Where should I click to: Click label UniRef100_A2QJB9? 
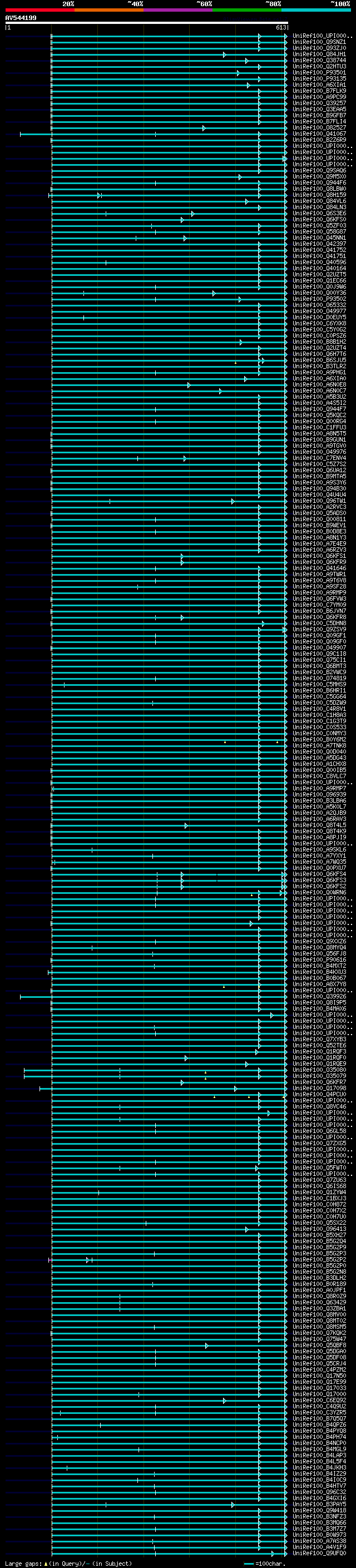[x=319, y=813]
